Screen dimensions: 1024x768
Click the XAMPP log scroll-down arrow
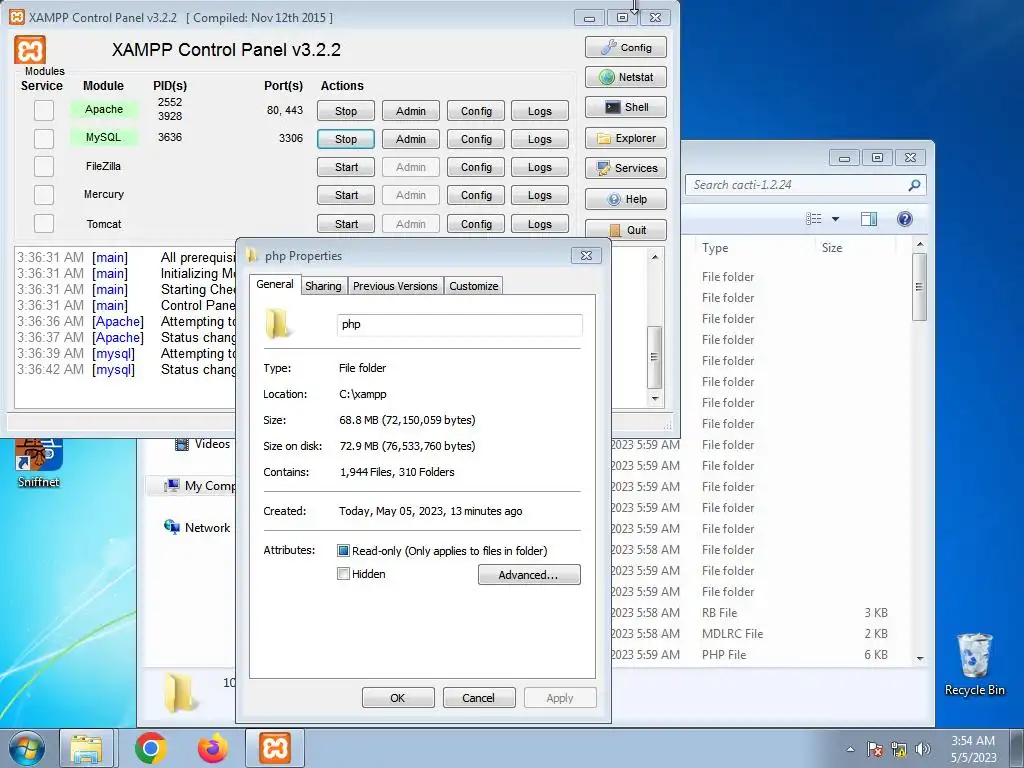[655, 398]
